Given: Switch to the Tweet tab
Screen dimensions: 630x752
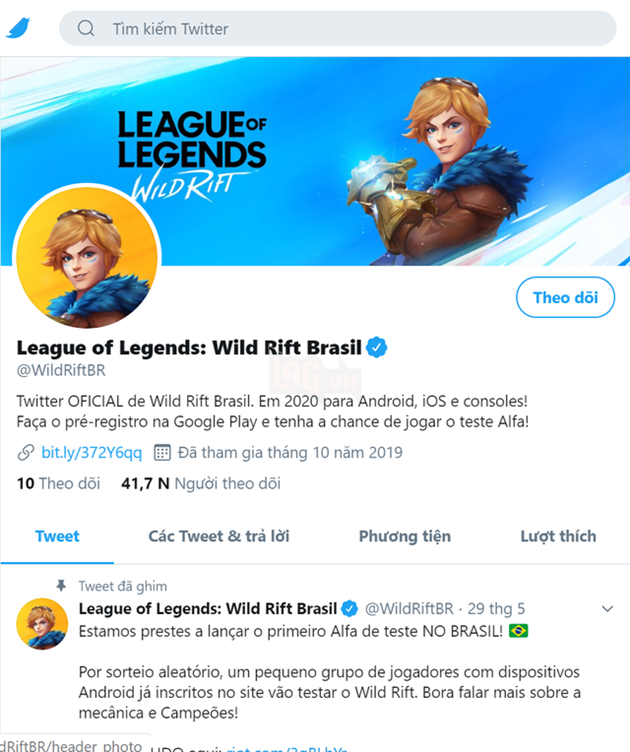Looking at the screenshot, I should (x=57, y=536).
